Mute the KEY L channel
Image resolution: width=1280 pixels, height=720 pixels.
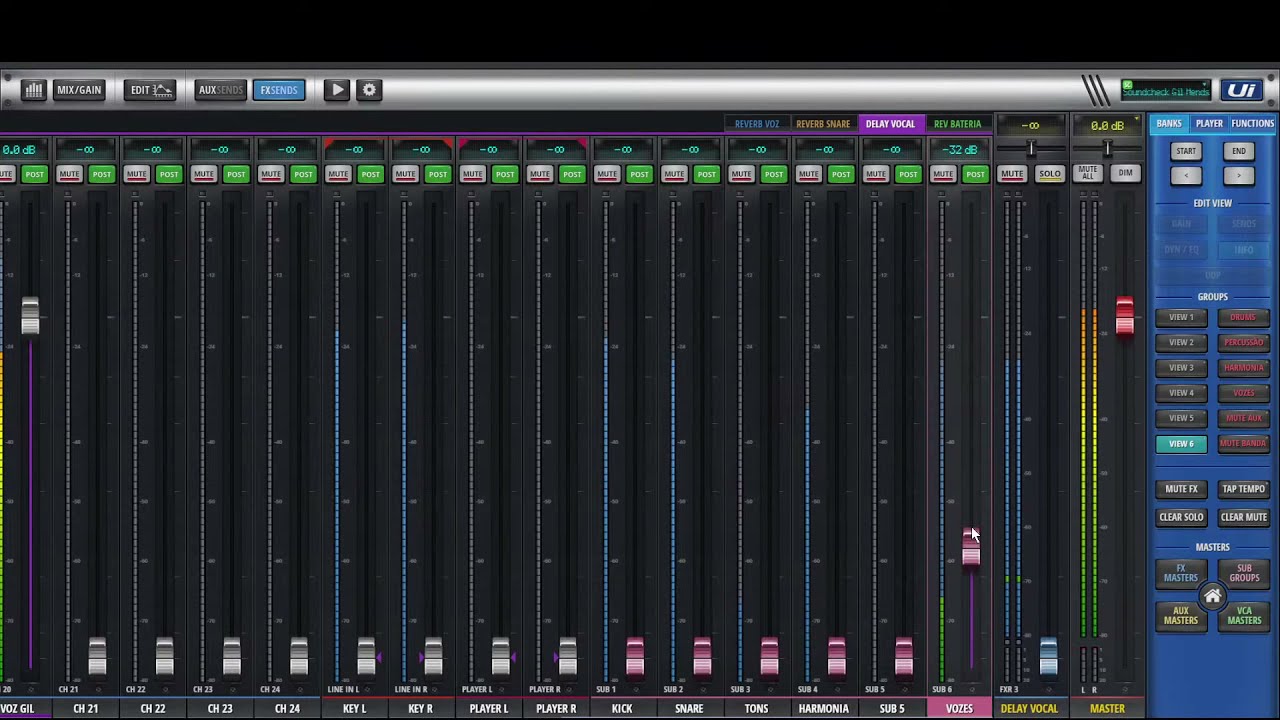coord(338,174)
